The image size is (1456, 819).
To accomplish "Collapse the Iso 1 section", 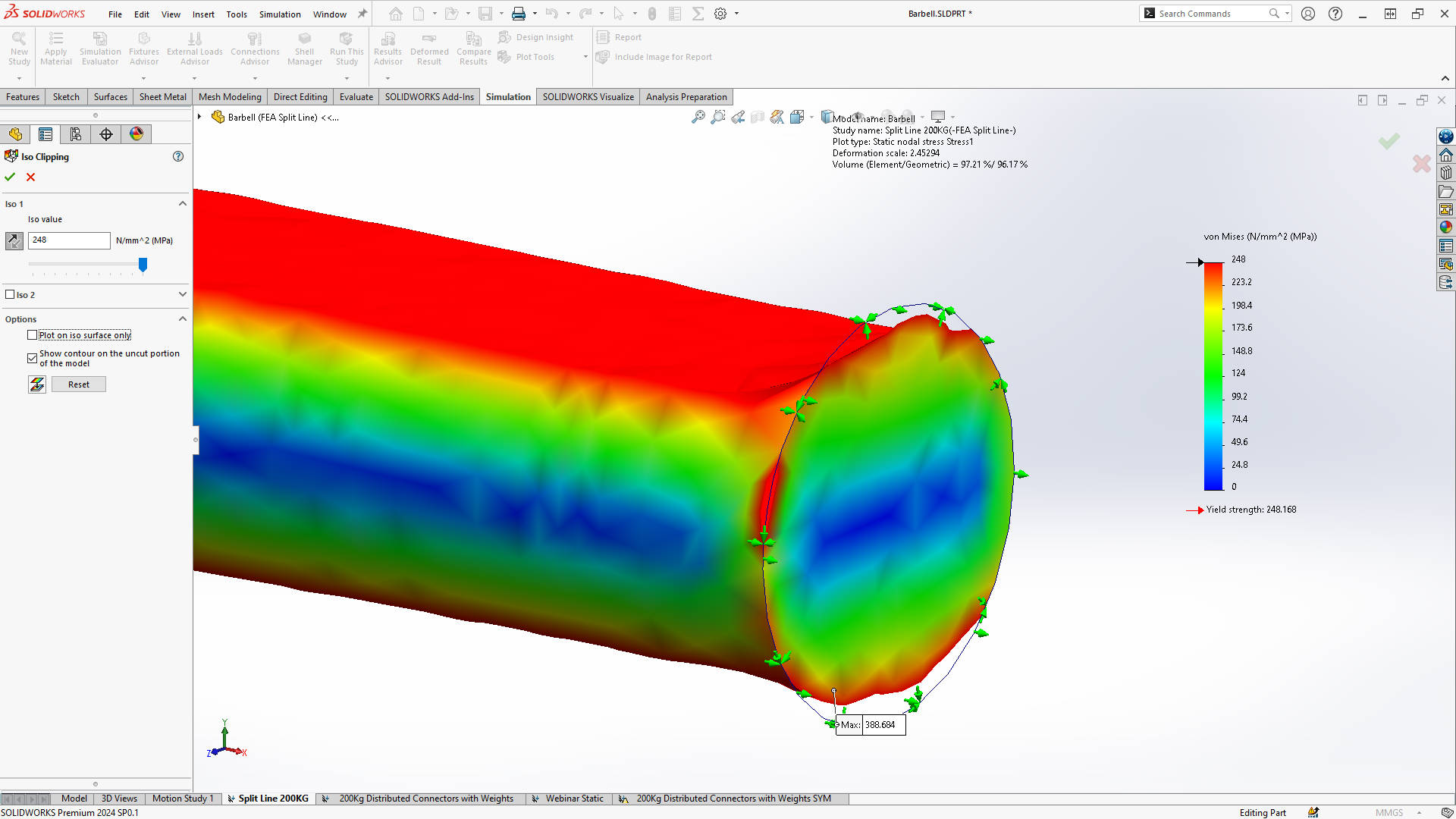I will click(x=183, y=203).
